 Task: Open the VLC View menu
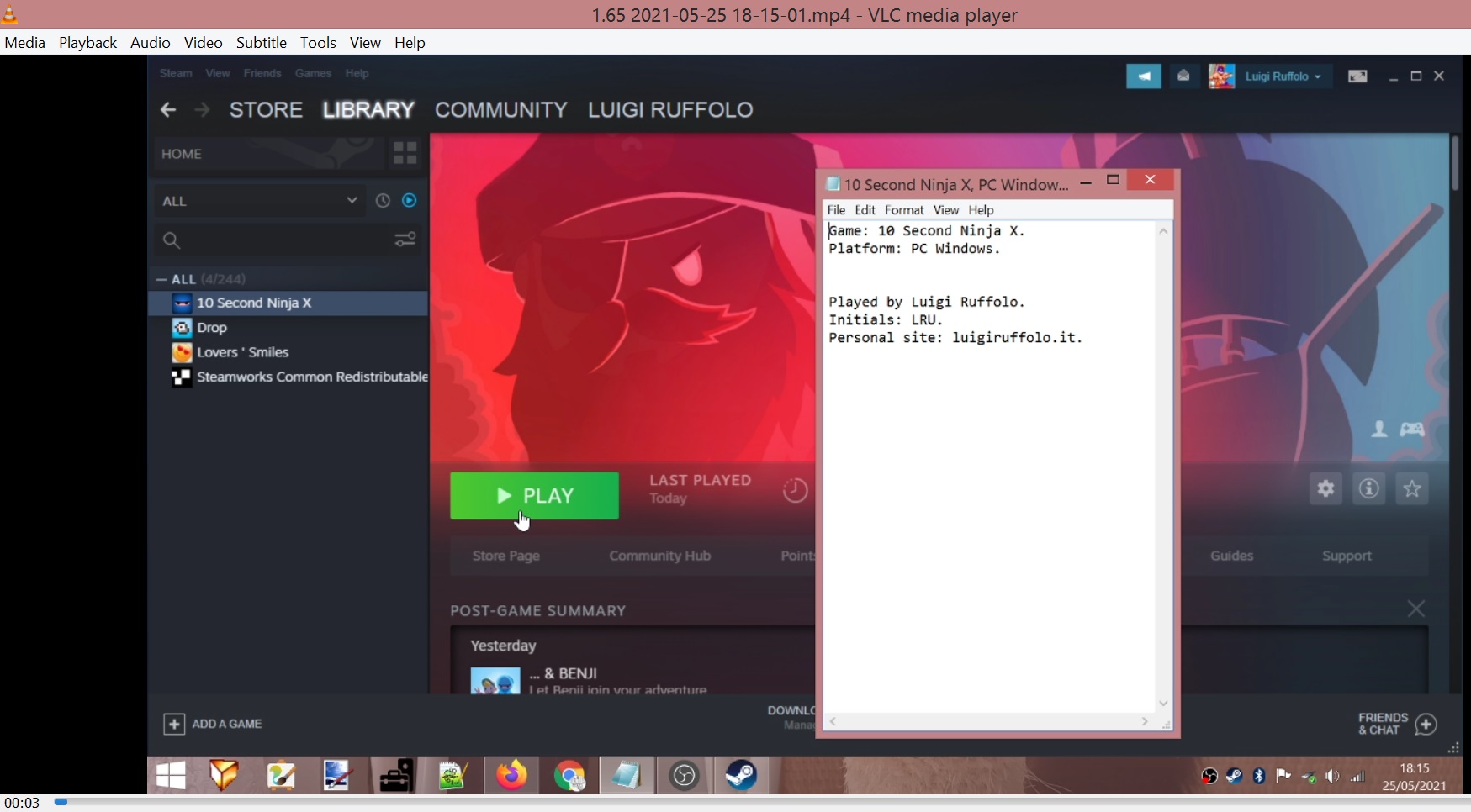click(x=365, y=42)
